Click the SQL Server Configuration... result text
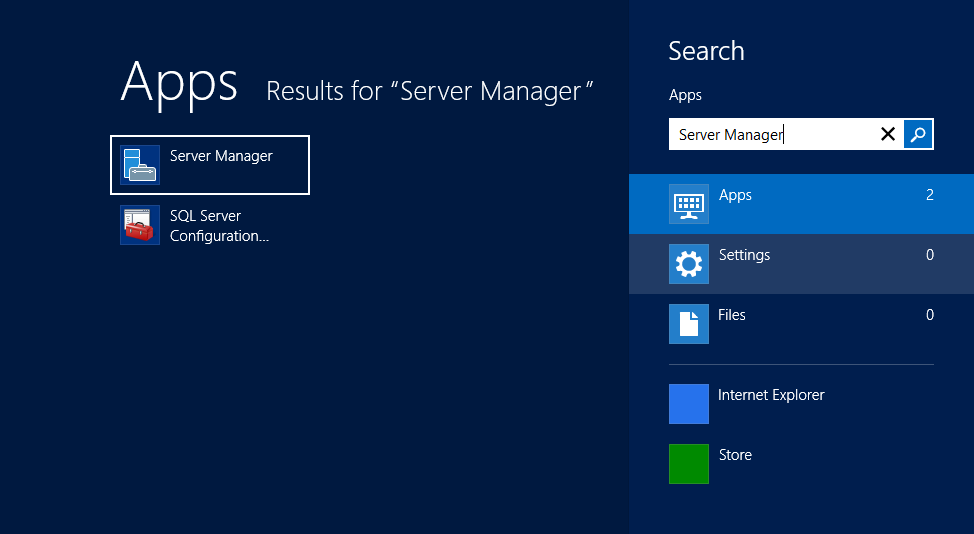974x534 pixels. (x=219, y=226)
